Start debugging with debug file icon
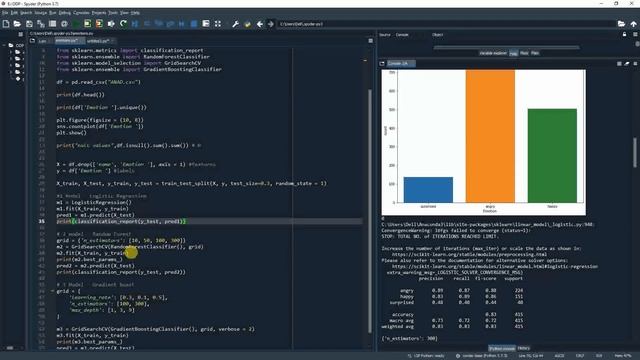640x360 pixels. coord(135,24)
